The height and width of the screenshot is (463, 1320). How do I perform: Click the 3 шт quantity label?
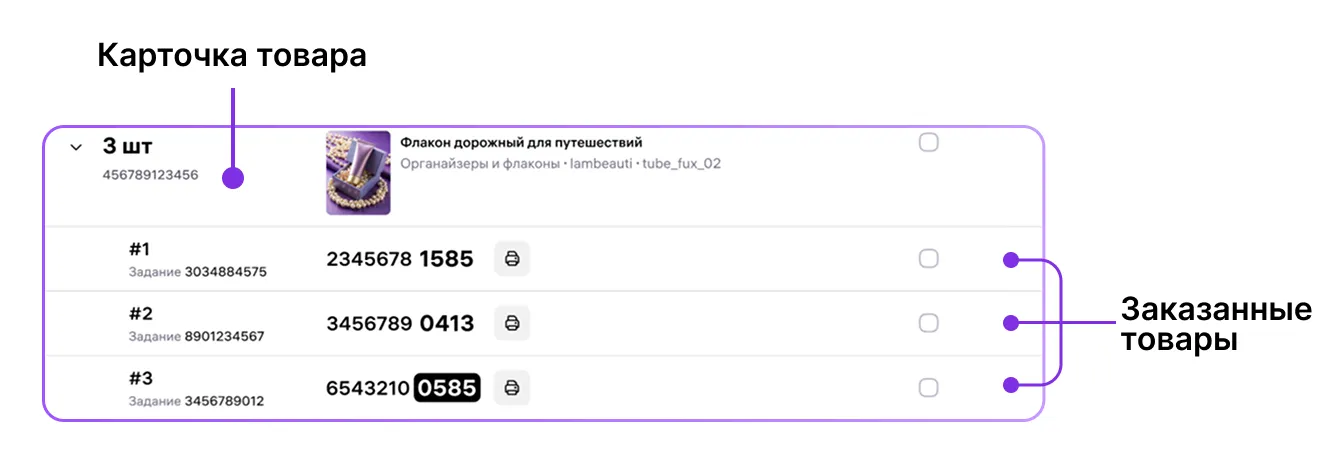[x=127, y=146]
